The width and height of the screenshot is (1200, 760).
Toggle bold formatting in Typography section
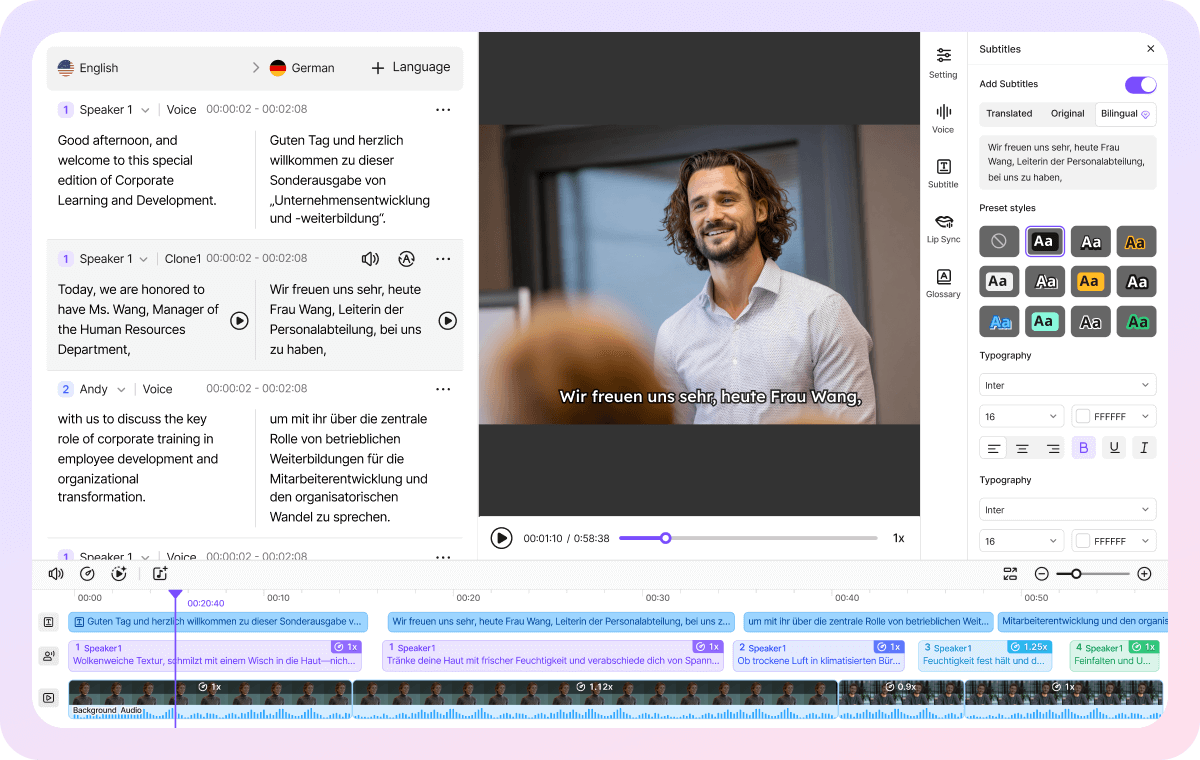pos(1083,447)
